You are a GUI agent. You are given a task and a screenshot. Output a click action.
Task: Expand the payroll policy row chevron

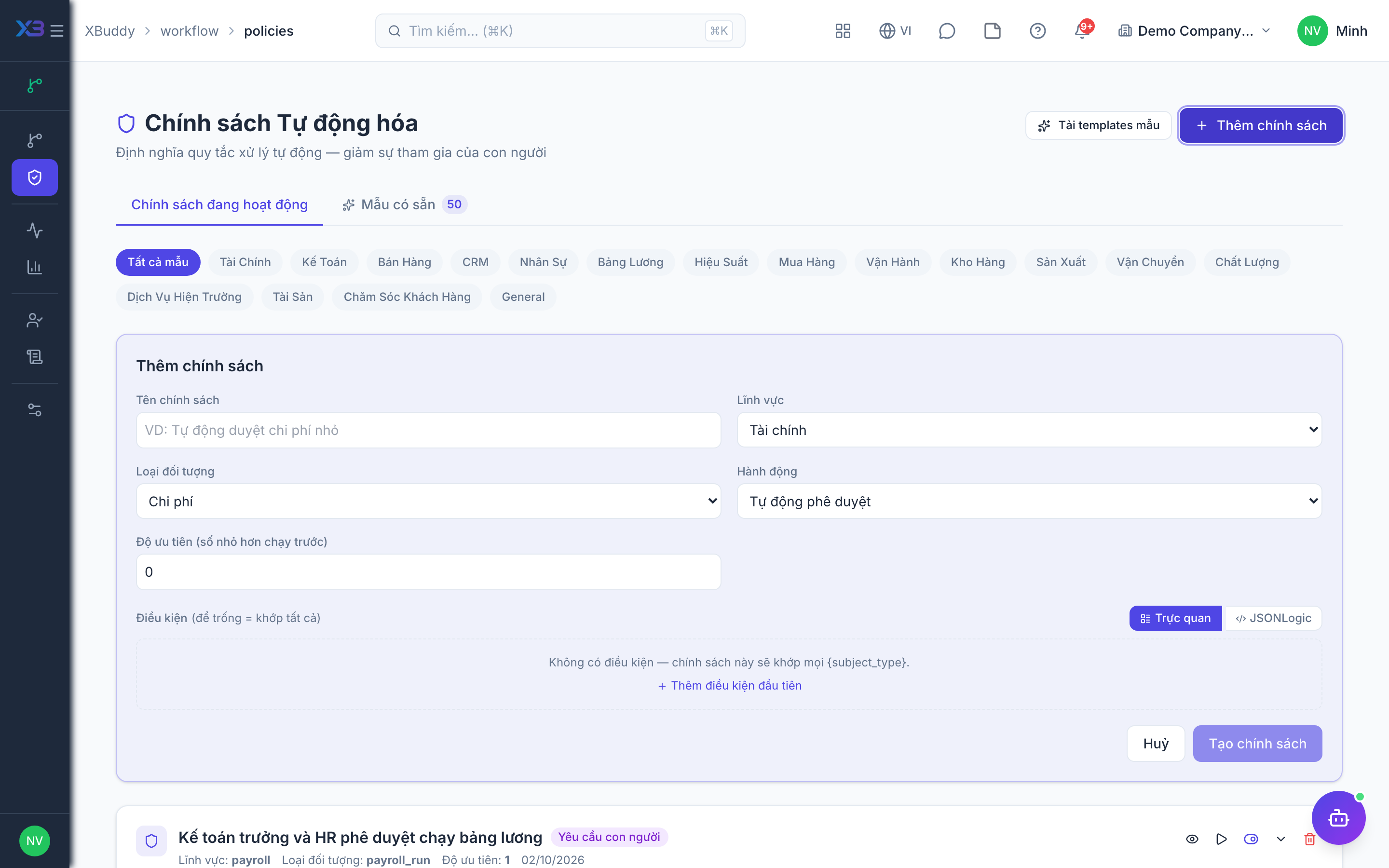coord(1280,839)
